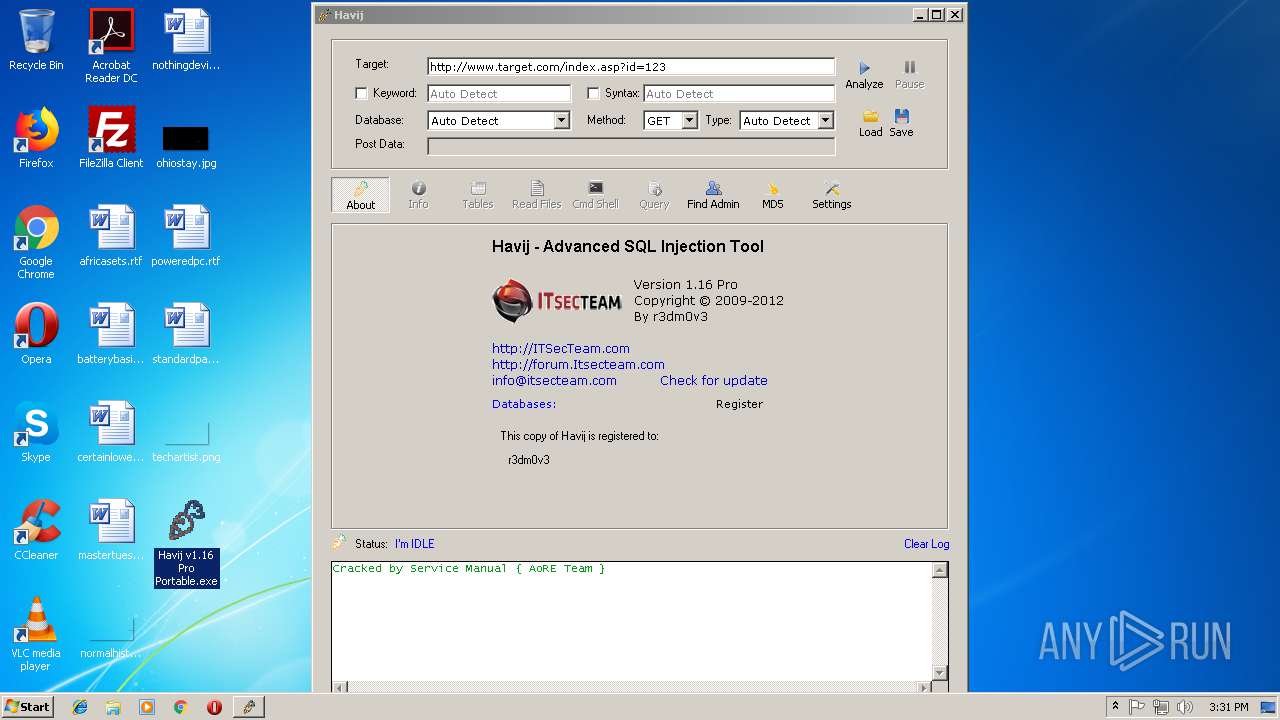Select the africasets.rtf document

[x=111, y=236]
